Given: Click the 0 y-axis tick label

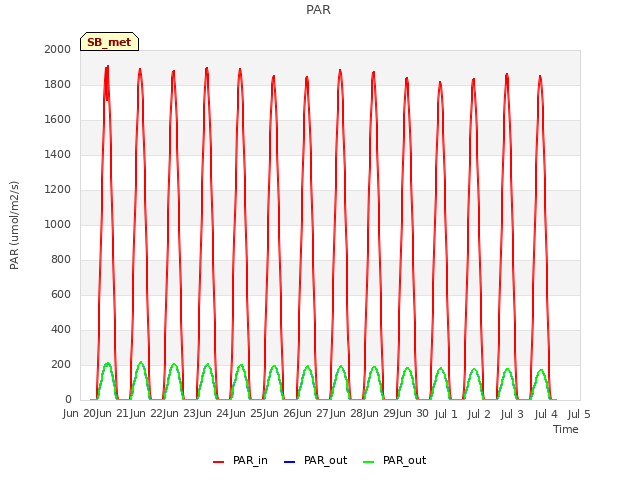Looking at the screenshot, I should (x=68, y=400).
